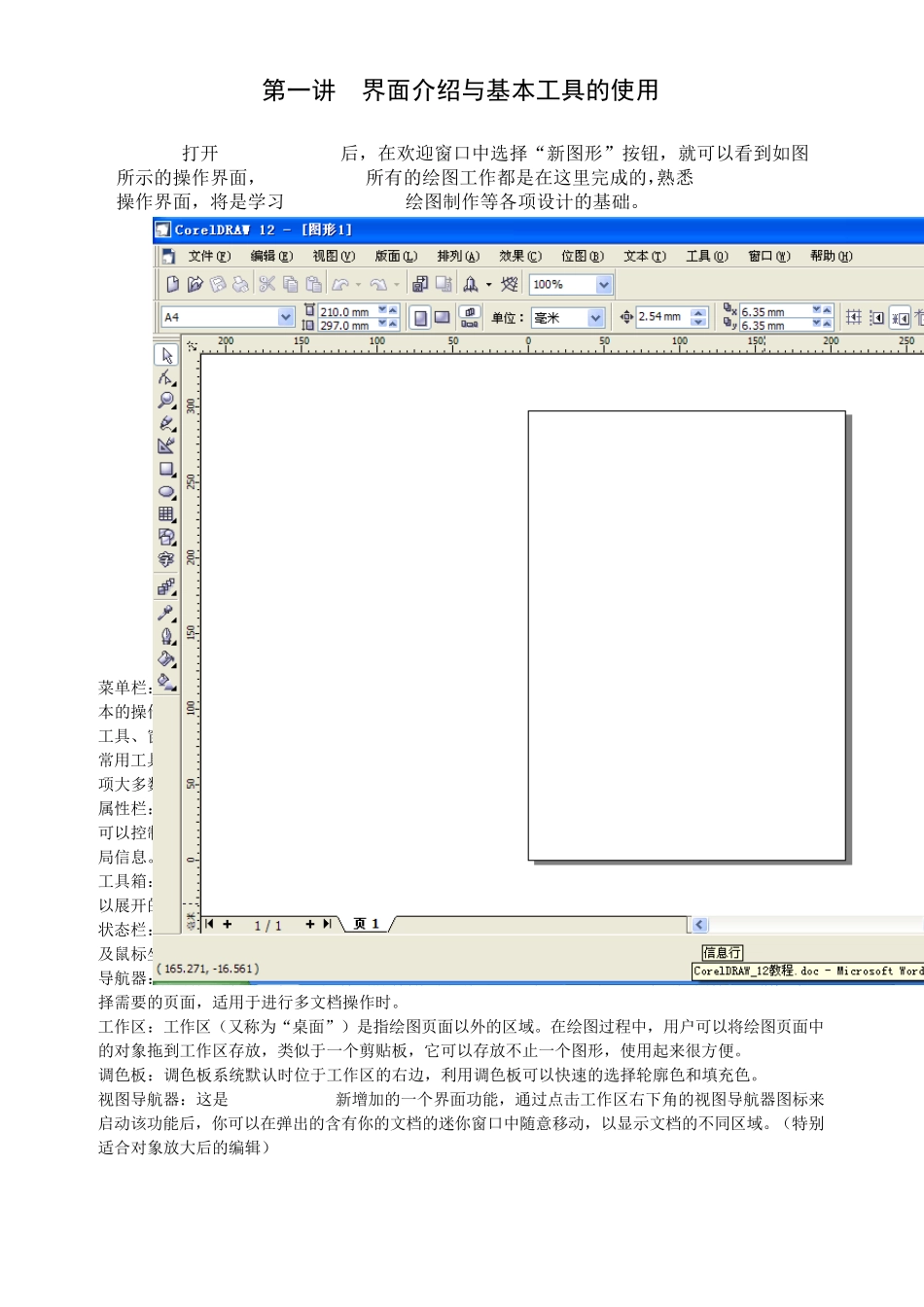Open the 效果(C) menu
The width and height of the screenshot is (924, 1307).
(x=520, y=256)
